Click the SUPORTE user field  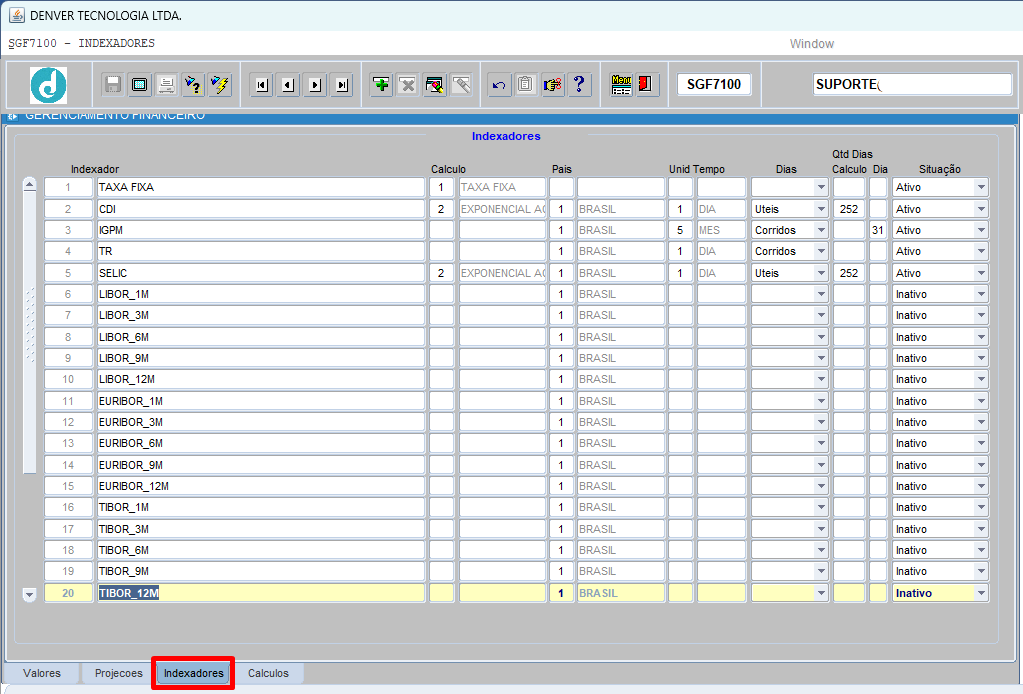point(912,84)
